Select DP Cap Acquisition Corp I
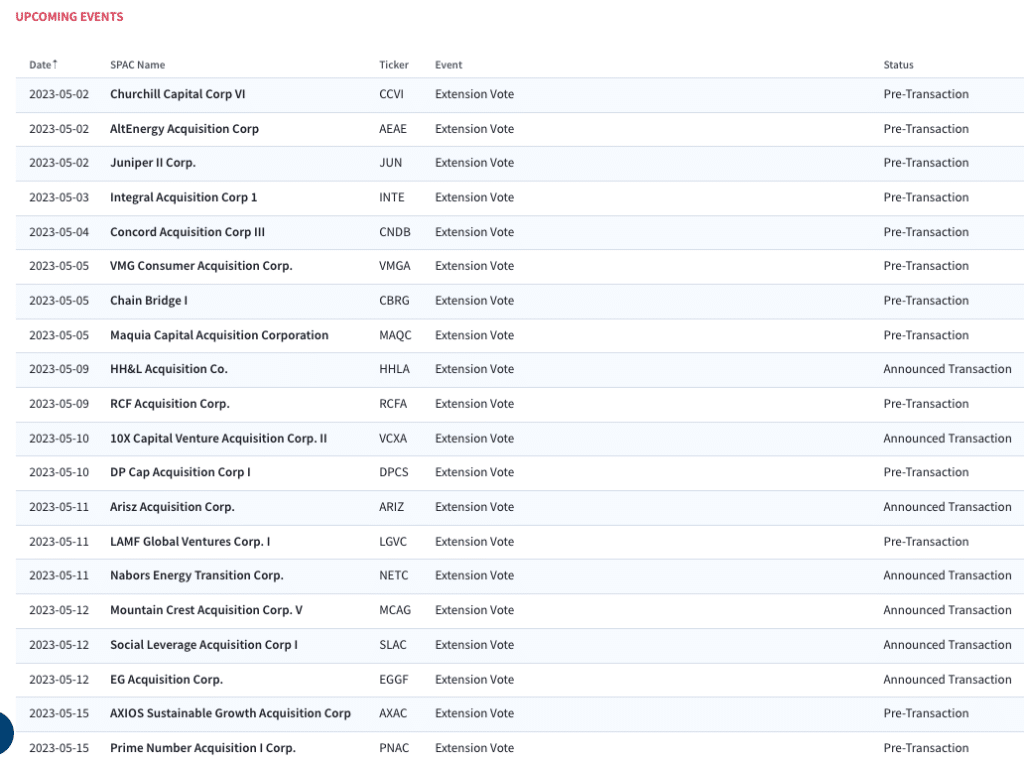Screen dimensions: 1024x762 tap(180, 472)
